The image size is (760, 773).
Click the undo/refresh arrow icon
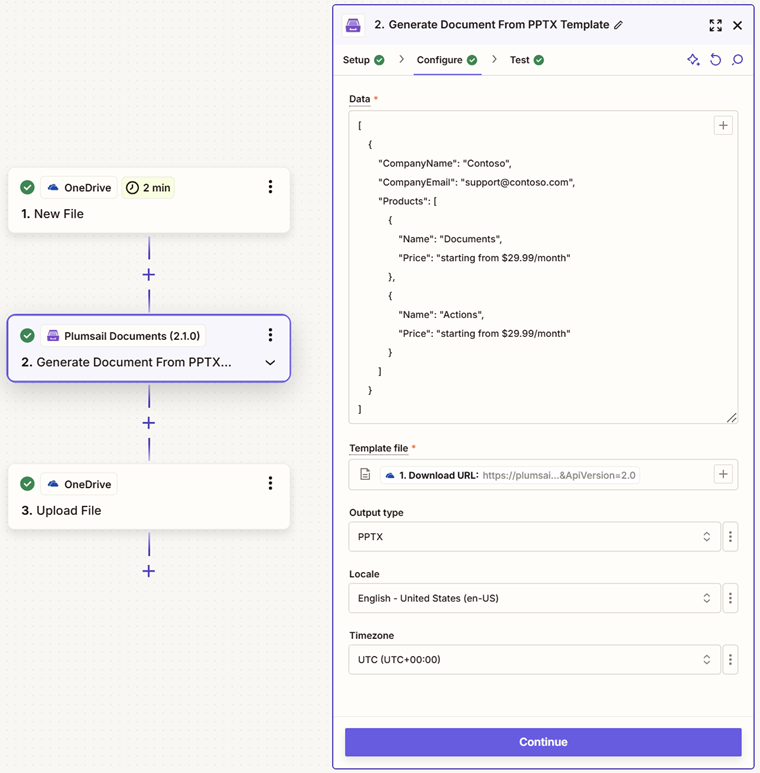[x=716, y=60]
